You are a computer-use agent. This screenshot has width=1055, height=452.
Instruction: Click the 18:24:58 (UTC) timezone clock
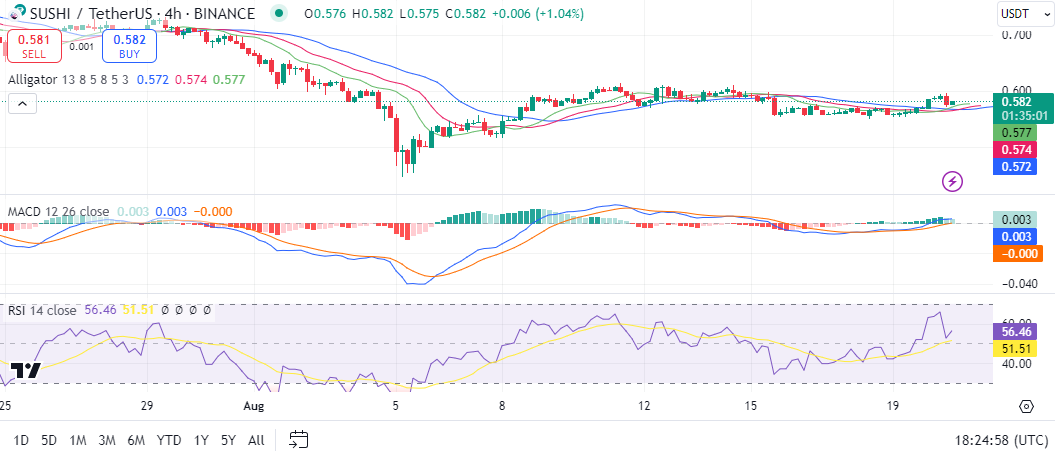pyautogui.click(x=1001, y=441)
